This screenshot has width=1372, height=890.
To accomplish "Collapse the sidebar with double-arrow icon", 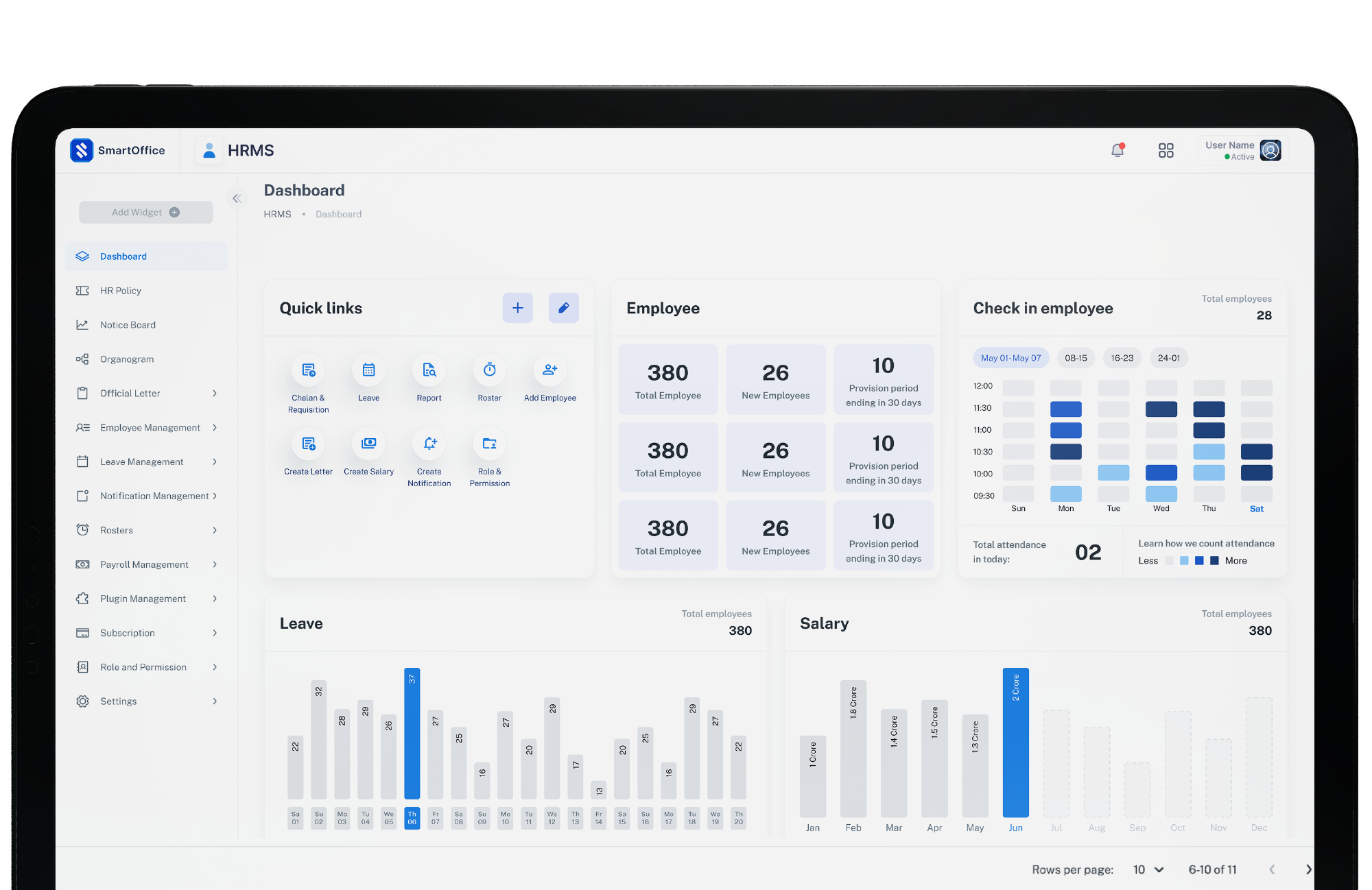I will point(237,198).
